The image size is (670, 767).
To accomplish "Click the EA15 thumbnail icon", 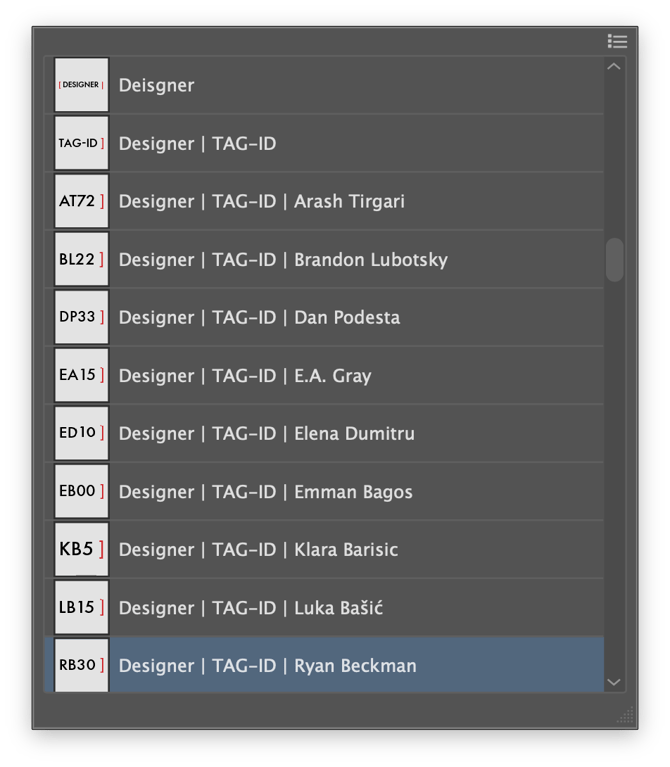I will tap(81, 375).
